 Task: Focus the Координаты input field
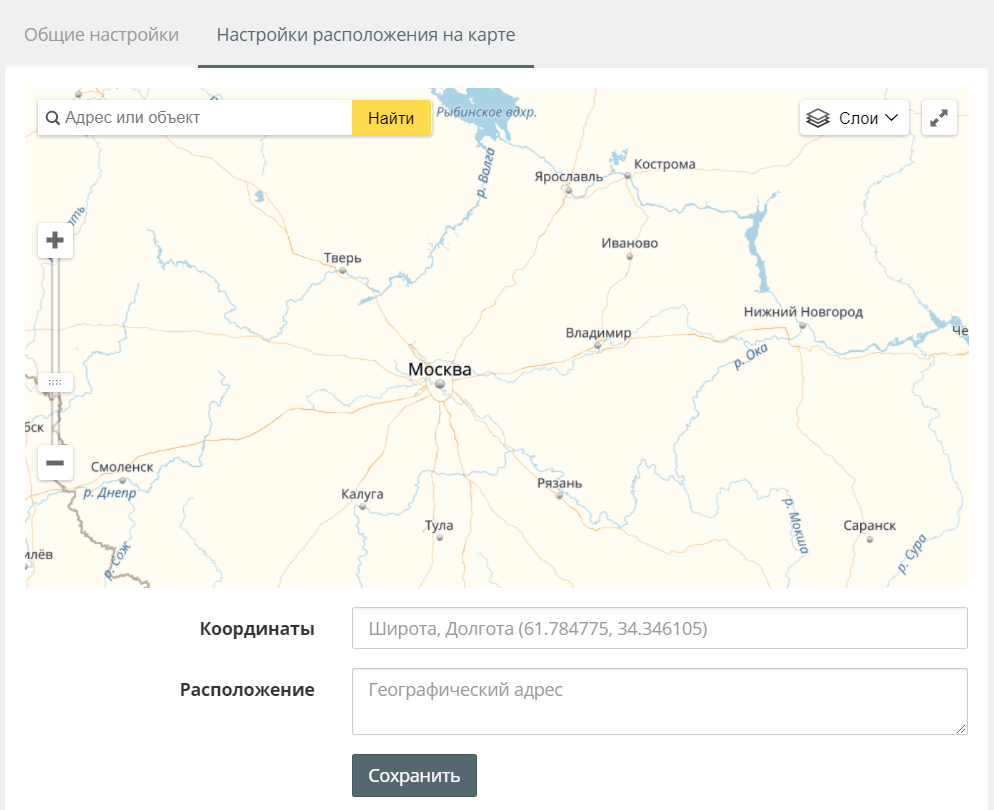(659, 628)
